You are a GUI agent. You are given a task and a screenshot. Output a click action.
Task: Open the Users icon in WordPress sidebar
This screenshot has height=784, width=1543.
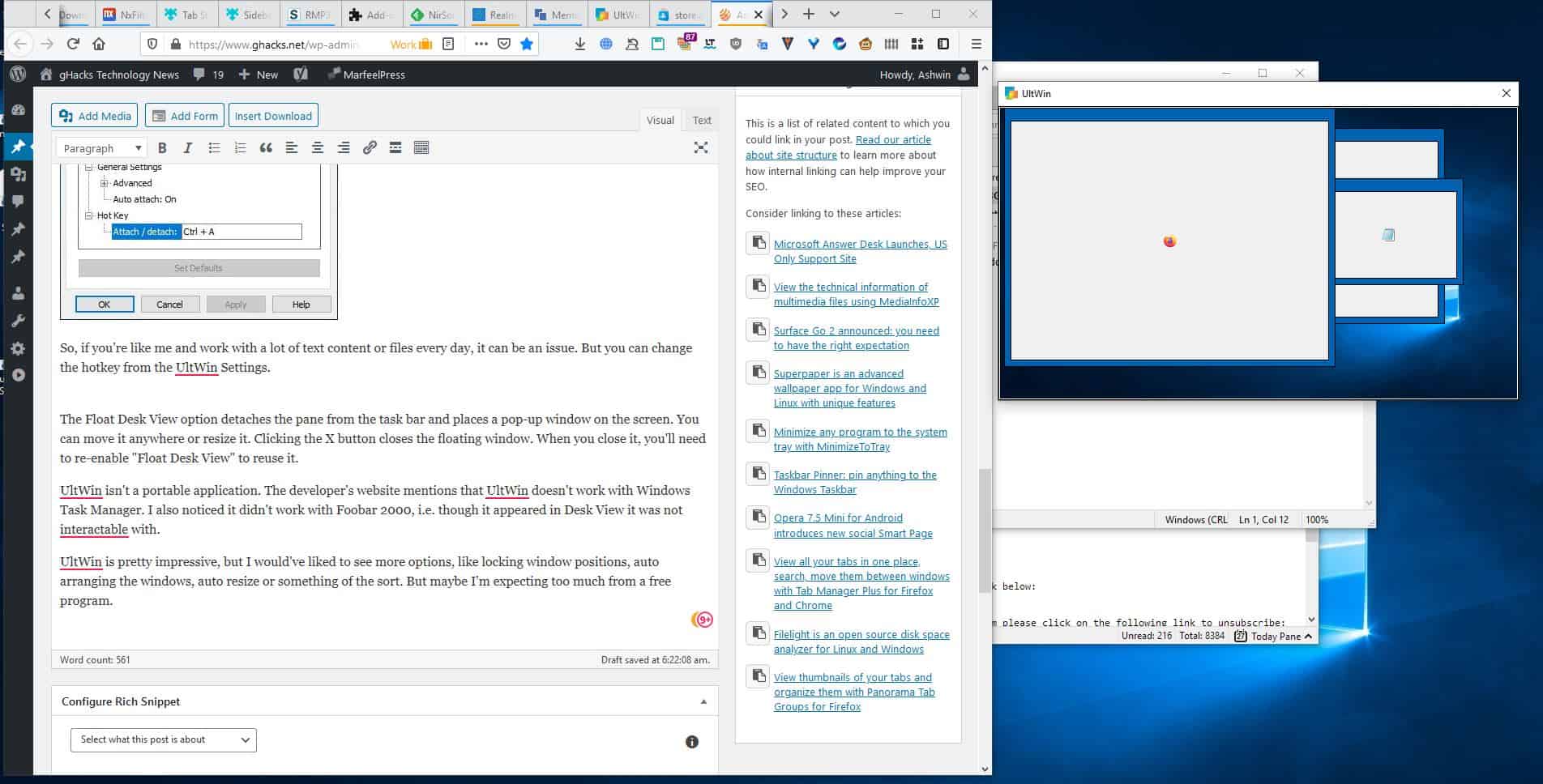(x=18, y=293)
